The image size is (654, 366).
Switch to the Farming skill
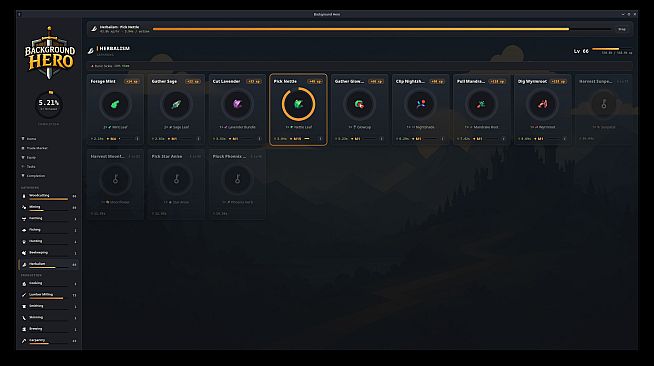tap(48, 218)
